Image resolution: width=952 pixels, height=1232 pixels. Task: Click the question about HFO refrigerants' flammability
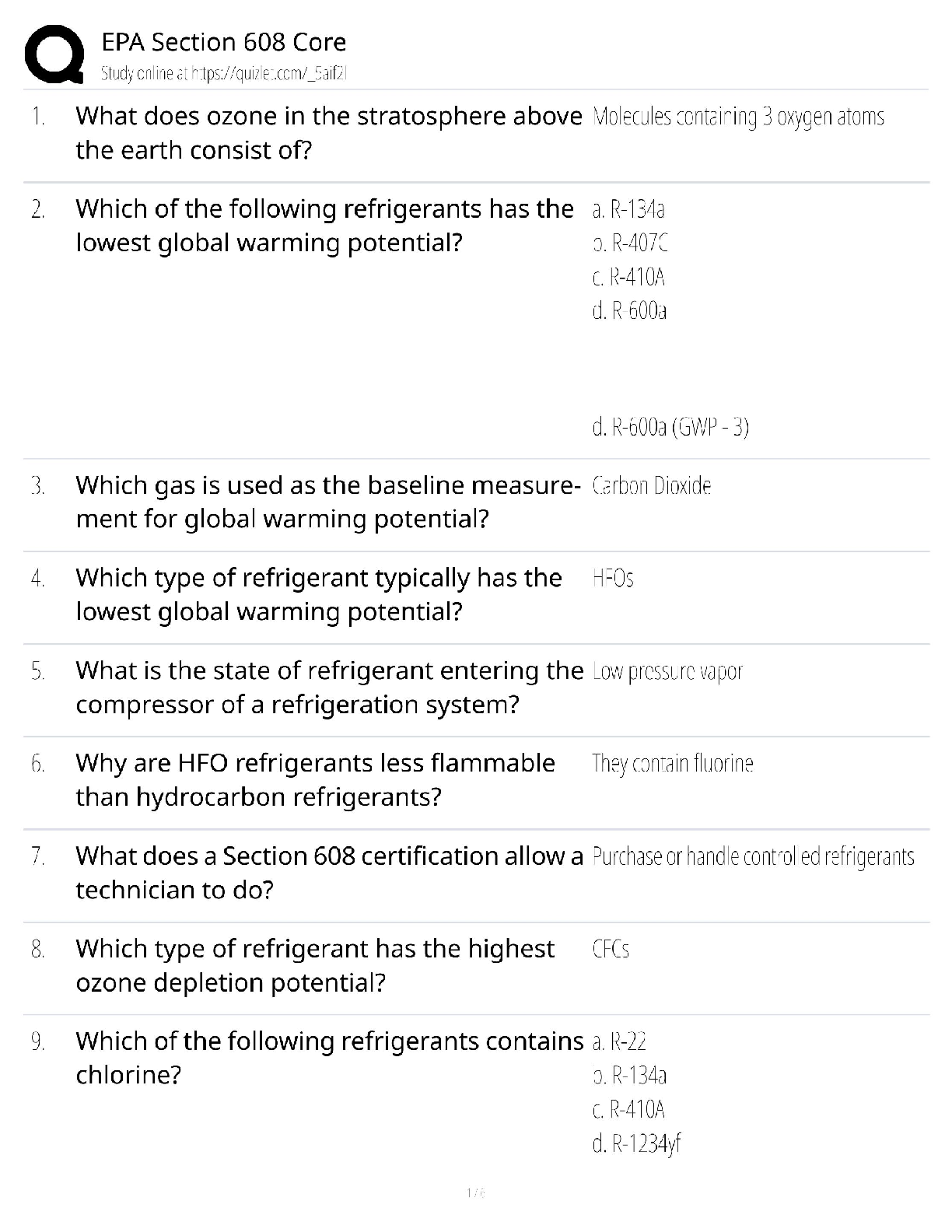coord(315,780)
